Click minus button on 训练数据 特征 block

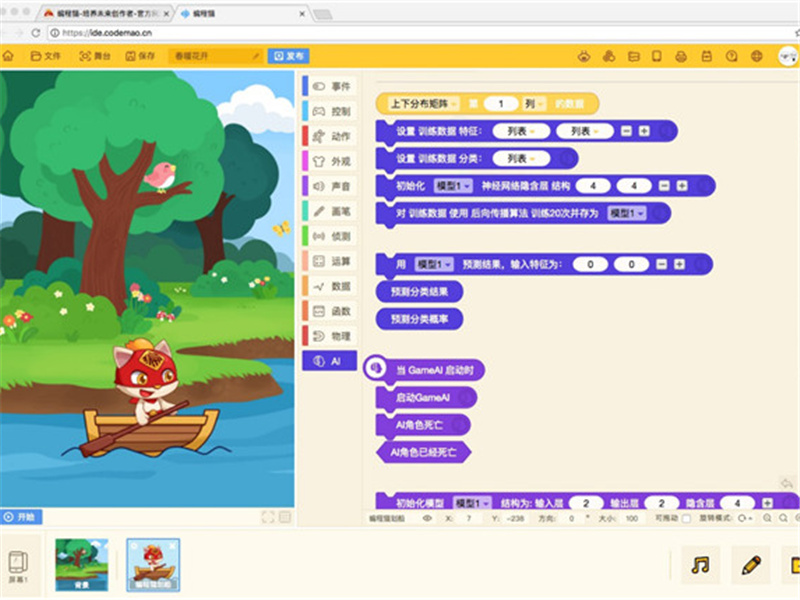click(627, 132)
